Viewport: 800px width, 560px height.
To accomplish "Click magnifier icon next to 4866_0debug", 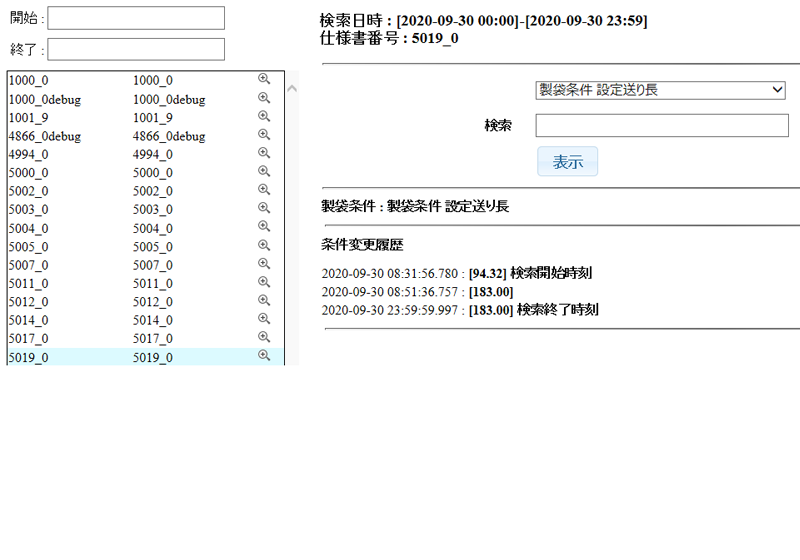I will click(x=264, y=135).
